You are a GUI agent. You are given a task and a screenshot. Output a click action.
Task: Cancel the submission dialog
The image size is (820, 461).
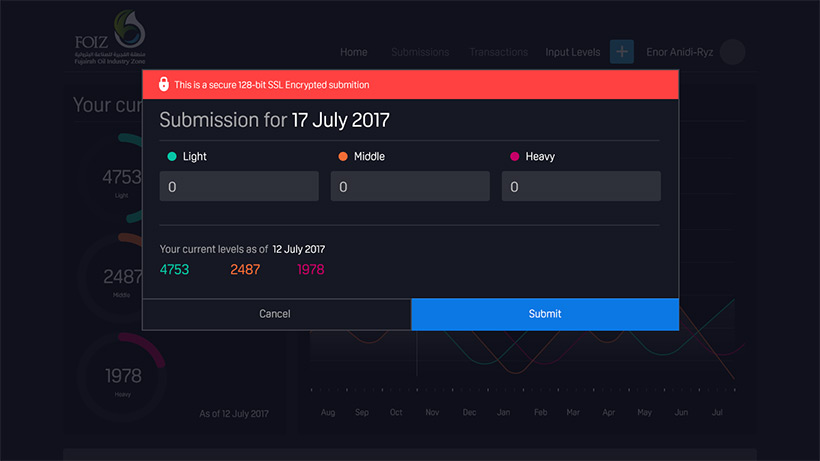click(276, 314)
